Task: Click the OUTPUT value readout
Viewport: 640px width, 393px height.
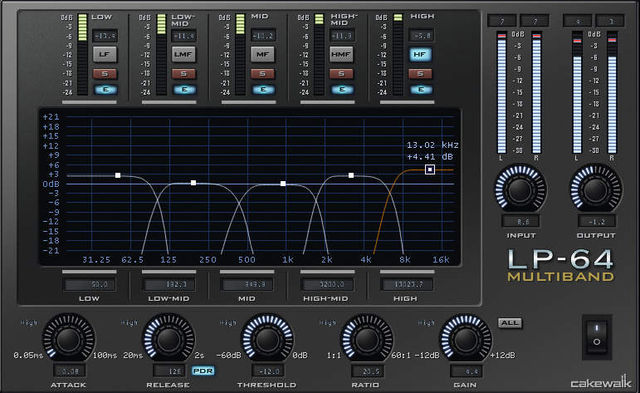Action: pos(596,222)
